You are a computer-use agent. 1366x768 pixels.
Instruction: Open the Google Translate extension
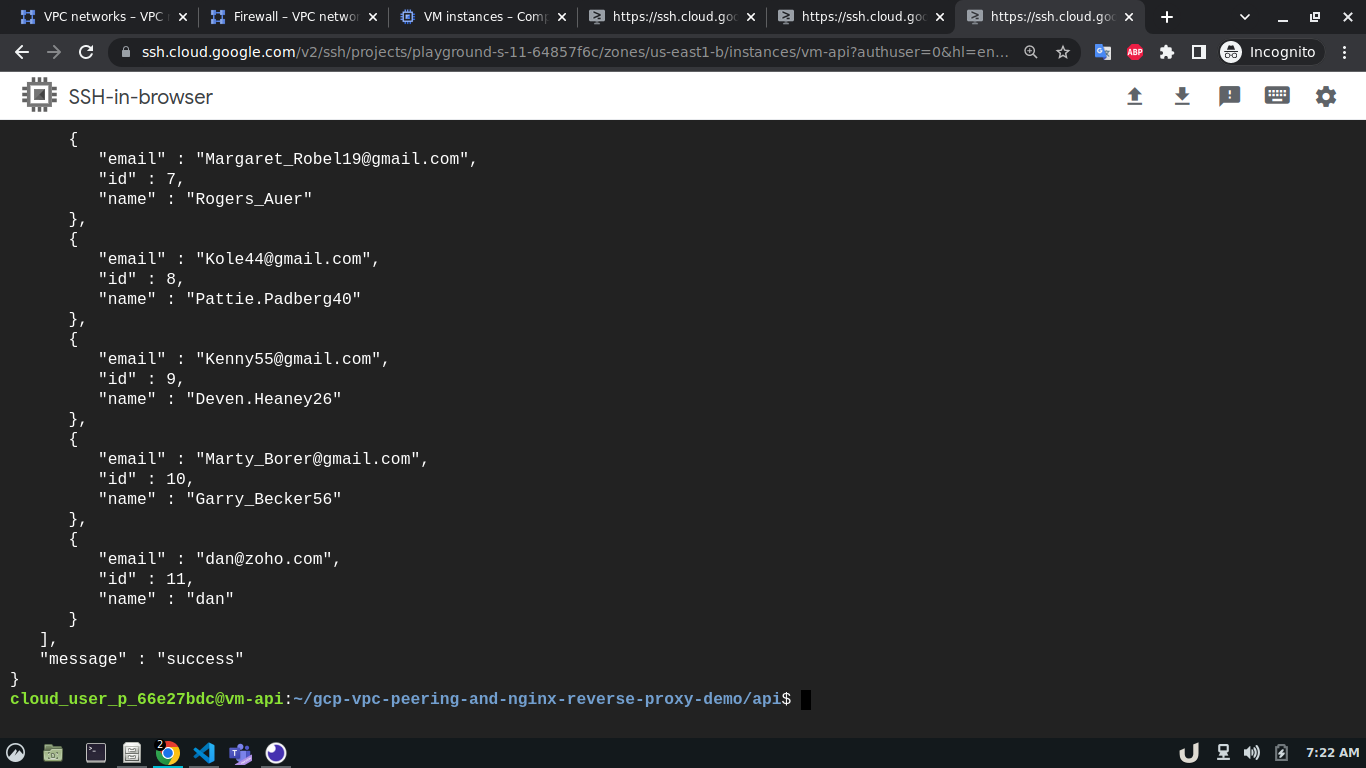point(1103,52)
